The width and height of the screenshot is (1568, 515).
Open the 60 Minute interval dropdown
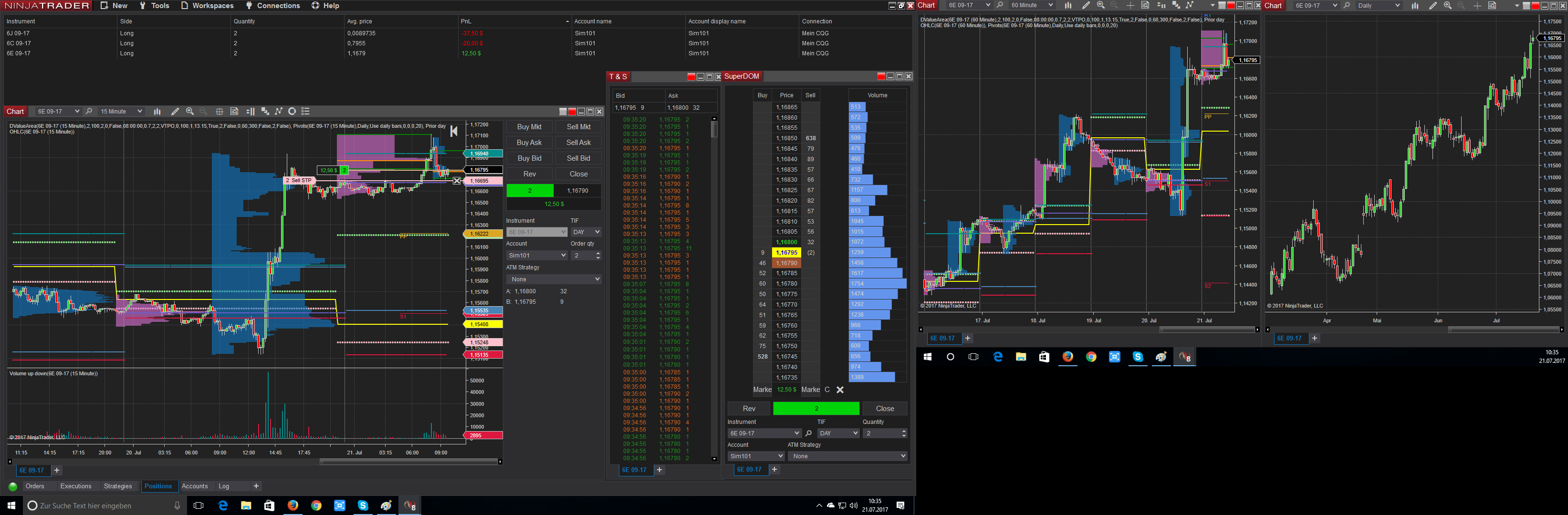(x=1031, y=5)
